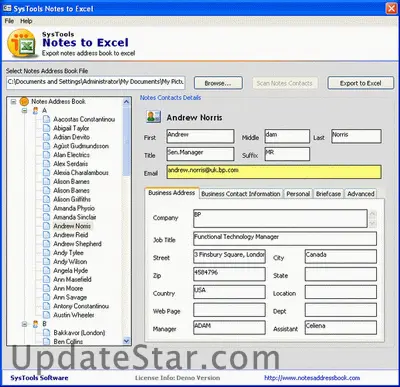Screen dimensions: 400x387
Task: Open the File menu
Action: pyautogui.click(x=9, y=21)
